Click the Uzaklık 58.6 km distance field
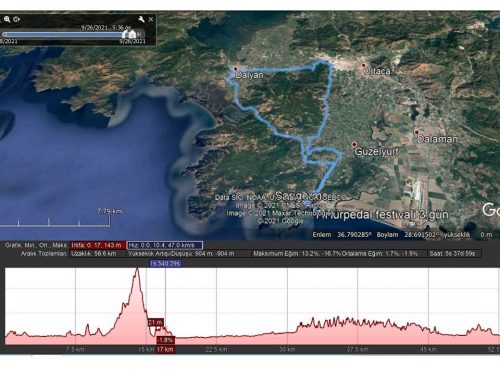This screenshot has width=500, height=375. [x=98, y=254]
